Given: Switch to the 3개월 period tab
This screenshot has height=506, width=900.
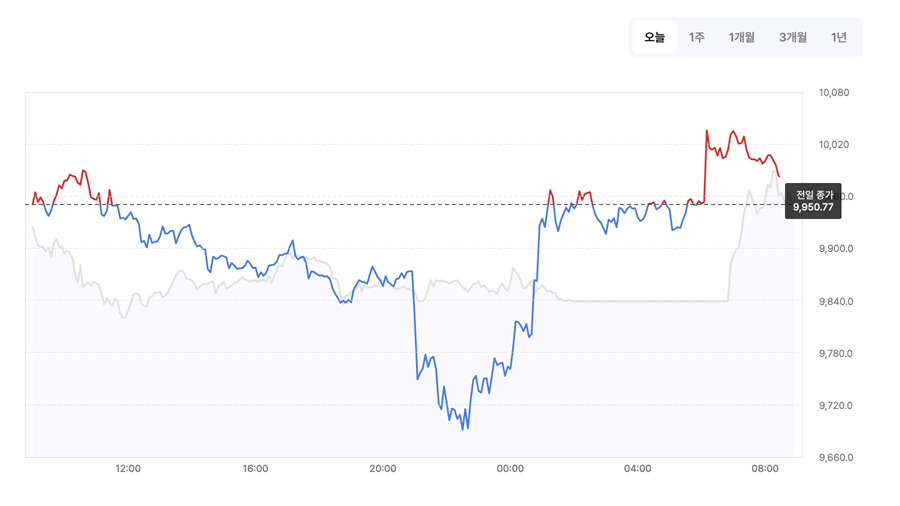Looking at the screenshot, I should 793,37.
